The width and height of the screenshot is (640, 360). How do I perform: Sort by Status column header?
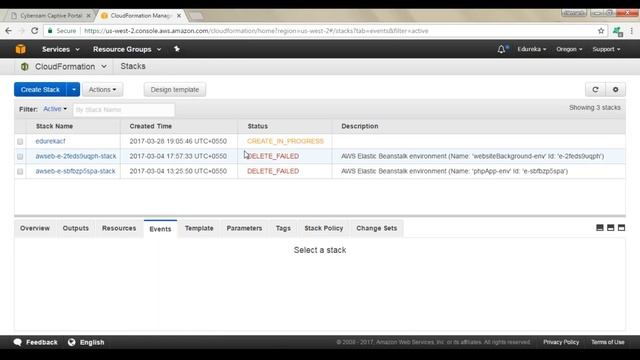click(x=258, y=126)
